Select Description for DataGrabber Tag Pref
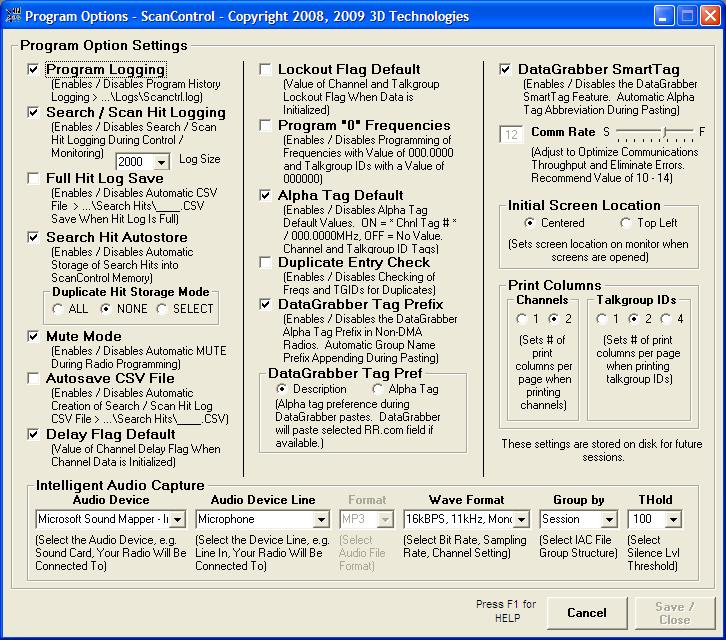Screen dimensions: 726x640 point(281,389)
